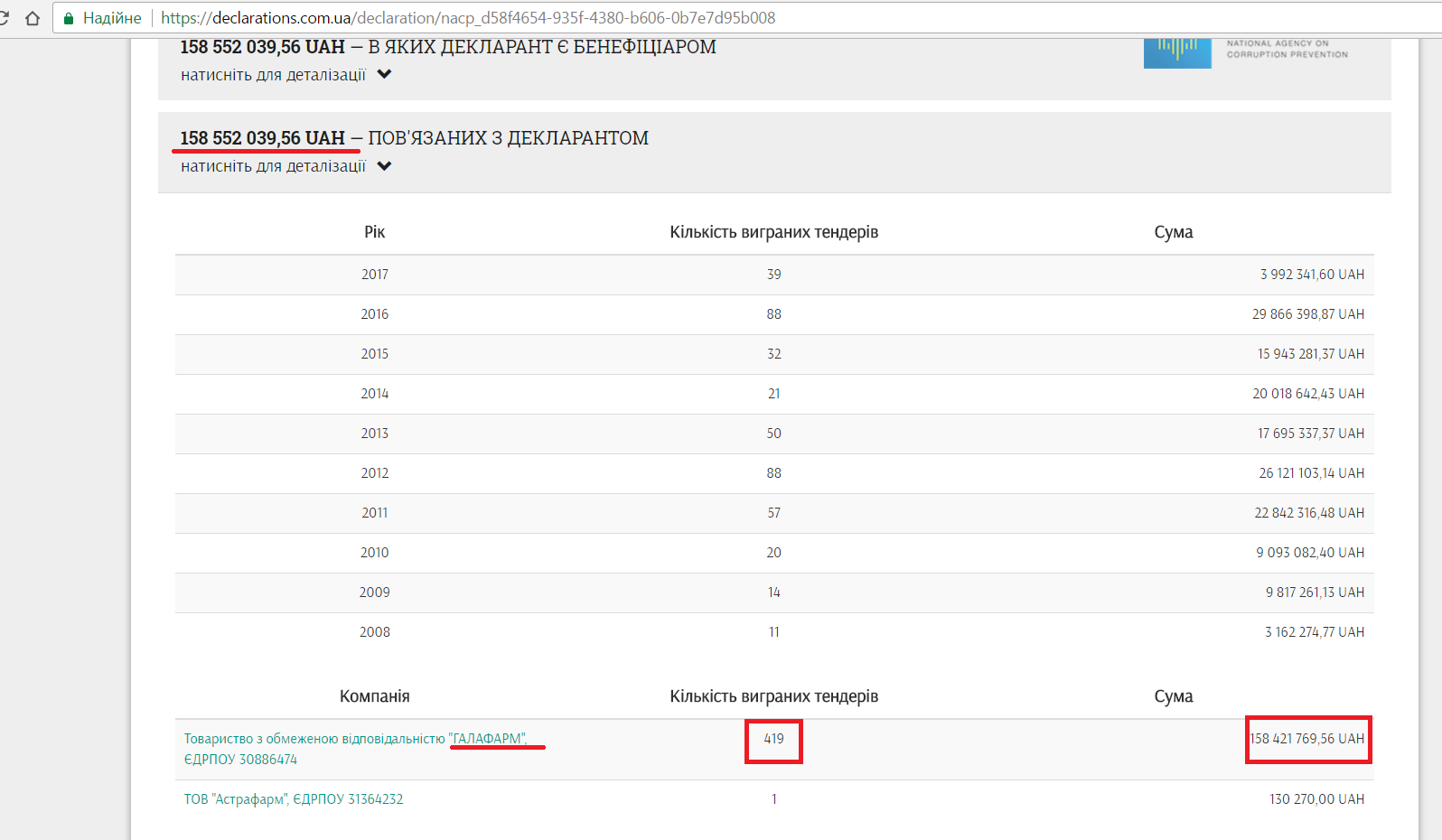The width and height of the screenshot is (1442, 840).
Task: Click the 29 866 398,87 UAH amount for 2016
Action: coord(1307,314)
